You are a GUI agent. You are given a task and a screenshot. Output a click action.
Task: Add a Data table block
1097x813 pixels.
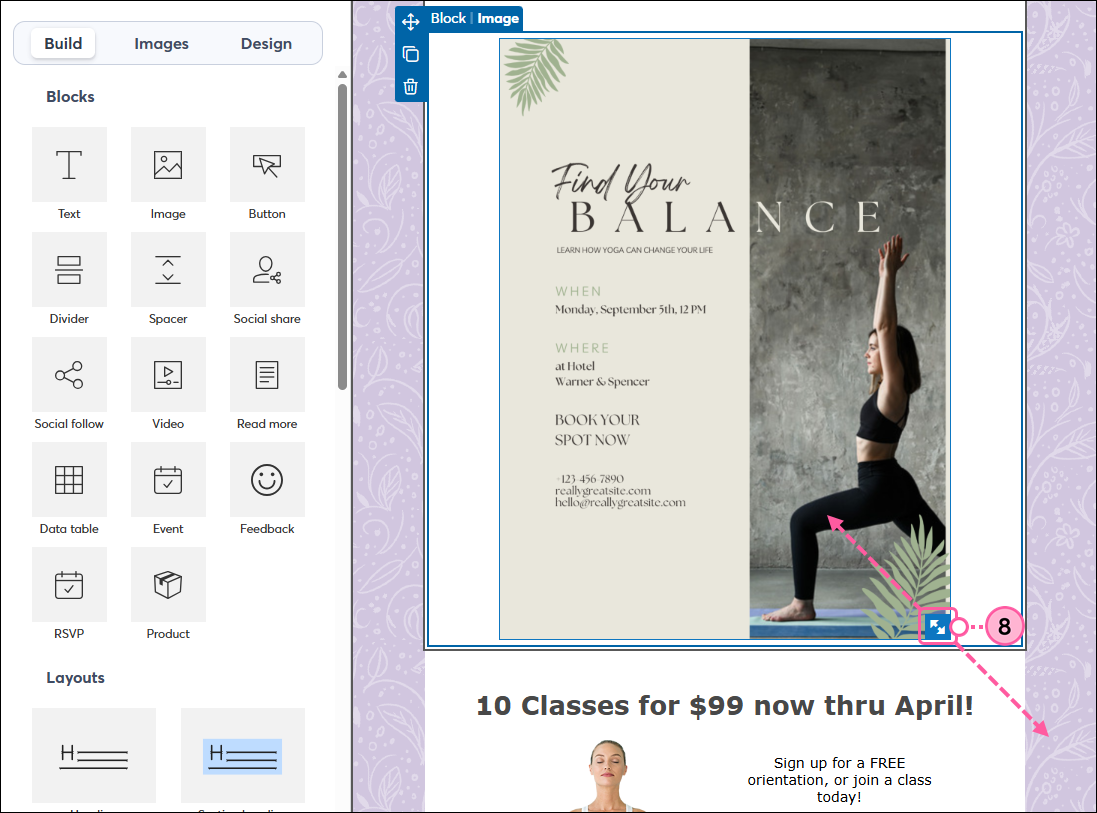[69, 479]
